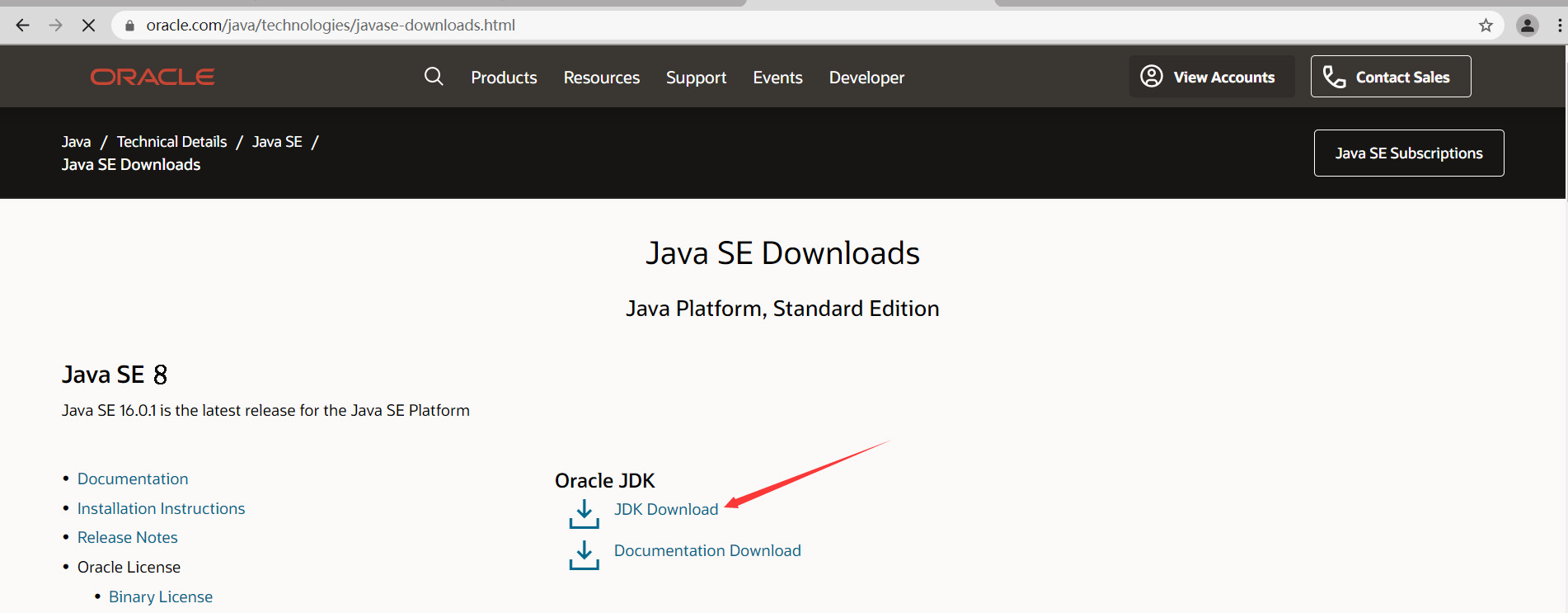
Task: Open Installation Instructions link
Action: (161, 509)
